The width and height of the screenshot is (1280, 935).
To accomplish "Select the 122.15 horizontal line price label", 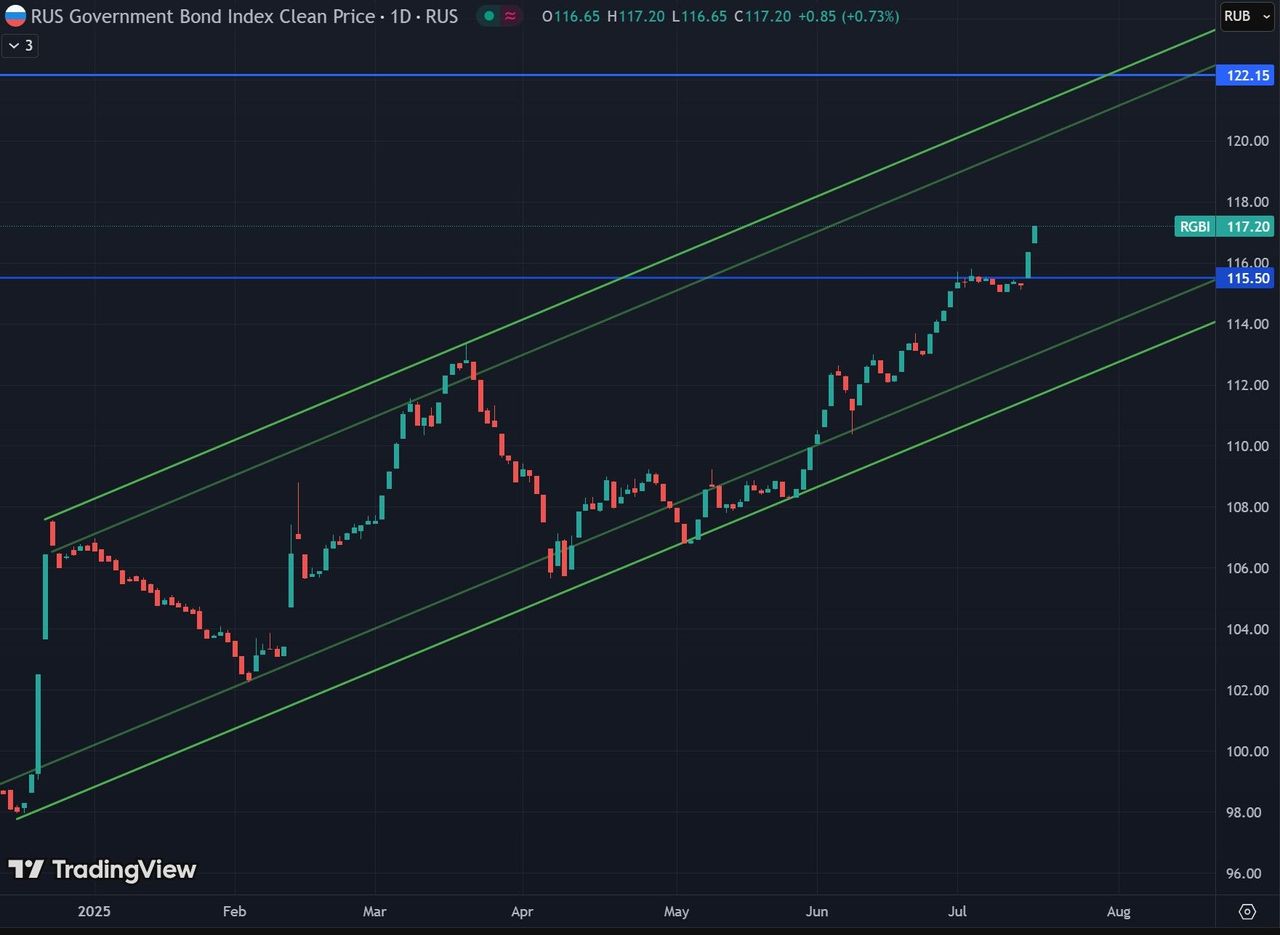I will click(x=1244, y=75).
